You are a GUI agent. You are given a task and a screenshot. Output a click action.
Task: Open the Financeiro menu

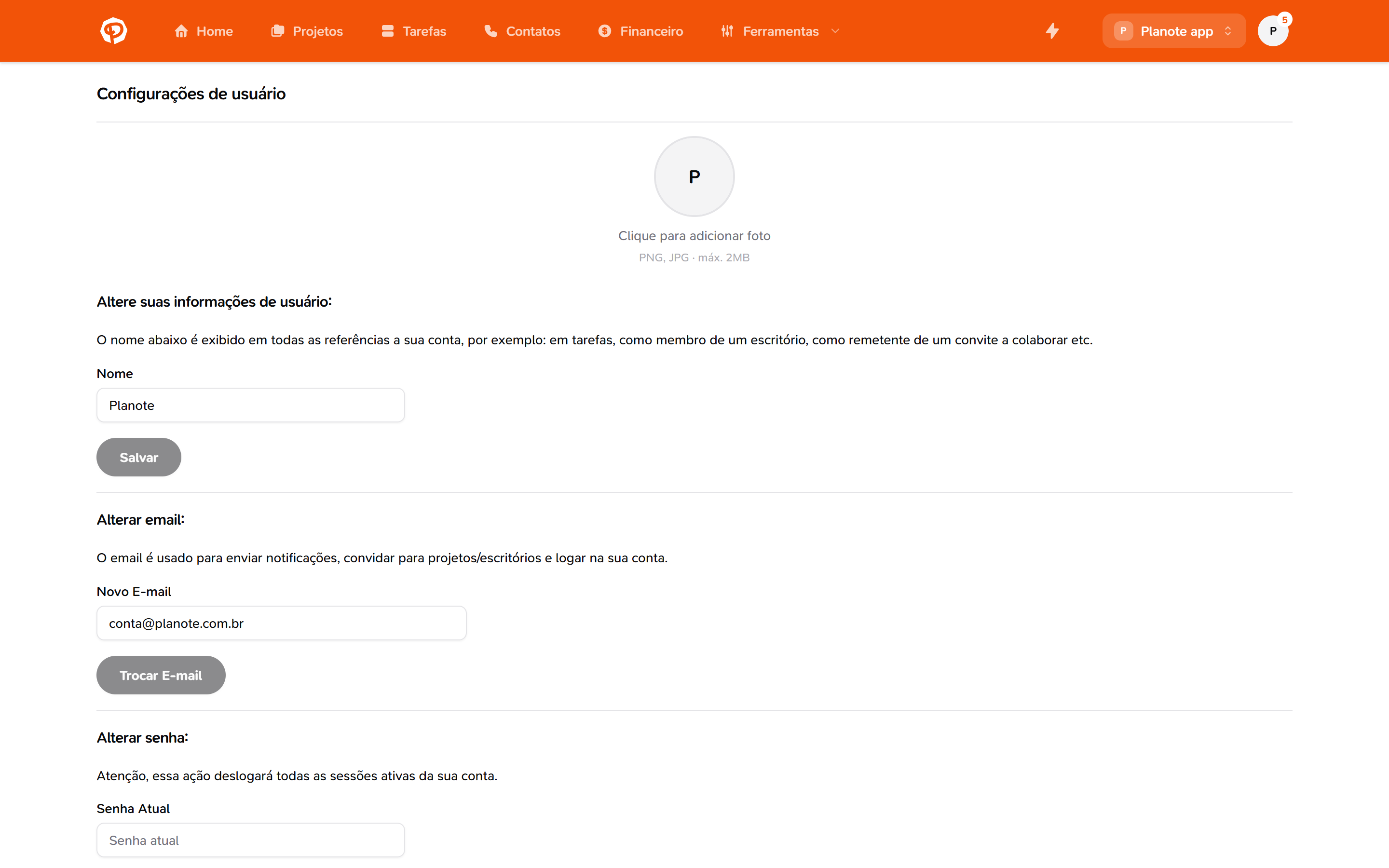point(640,31)
